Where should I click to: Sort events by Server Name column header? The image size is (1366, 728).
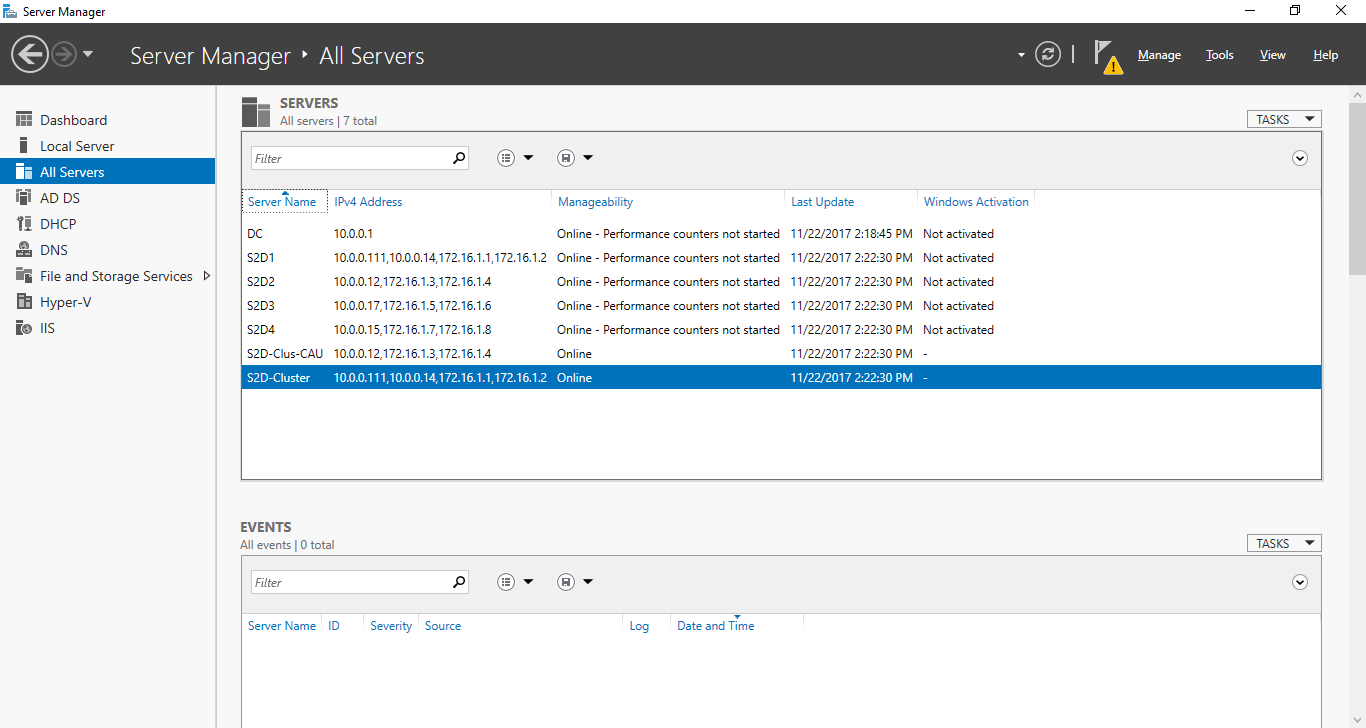click(x=282, y=625)
